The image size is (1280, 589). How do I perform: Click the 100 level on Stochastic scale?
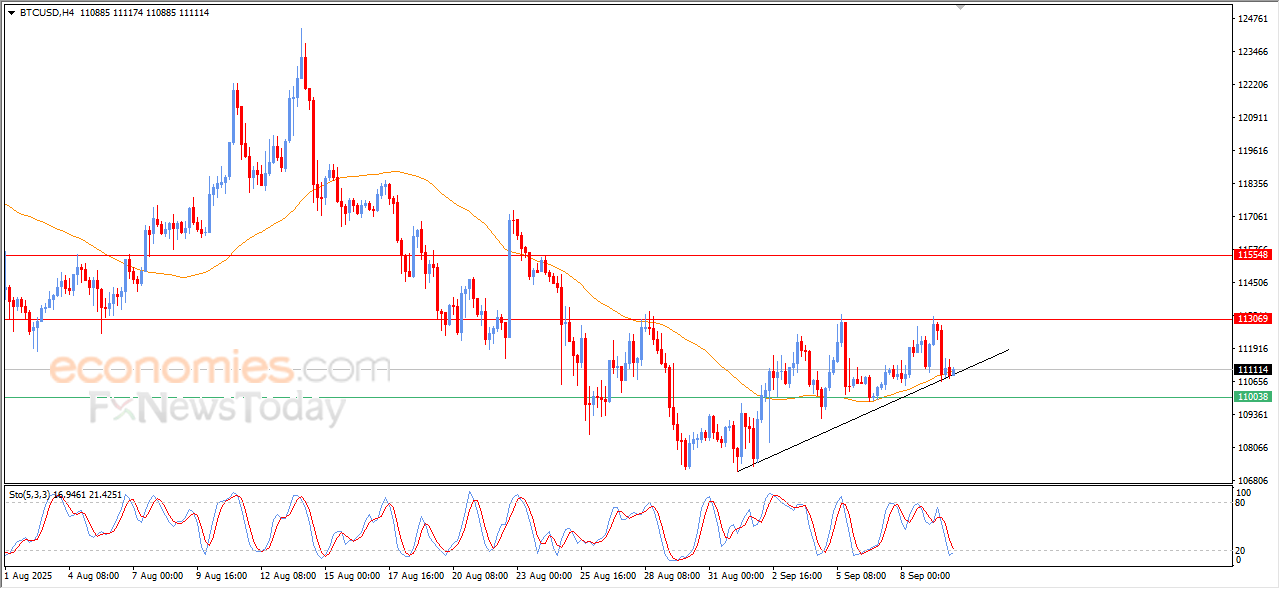point(1245,493)
